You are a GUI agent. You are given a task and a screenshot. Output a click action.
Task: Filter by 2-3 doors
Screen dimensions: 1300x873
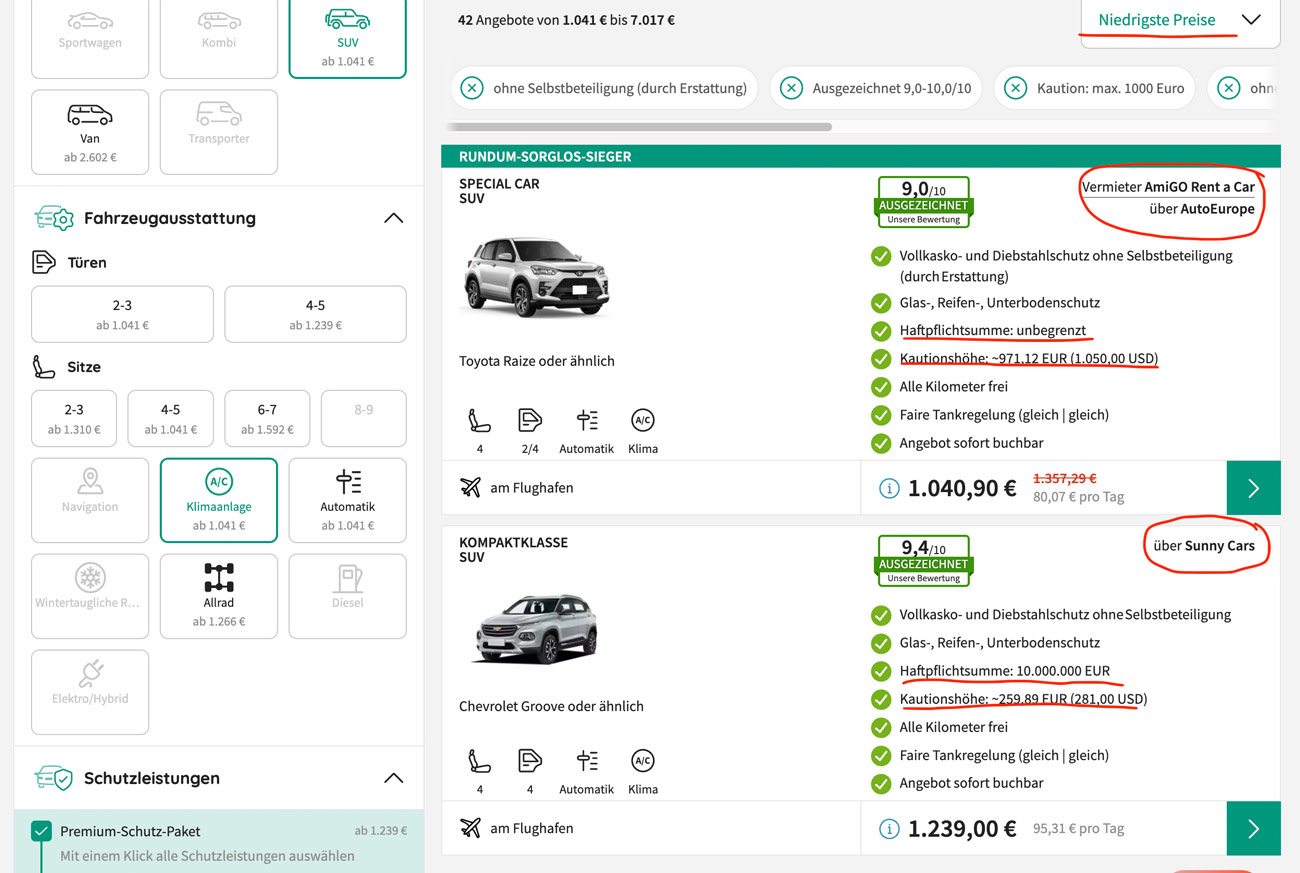click(x=122, y=314)
